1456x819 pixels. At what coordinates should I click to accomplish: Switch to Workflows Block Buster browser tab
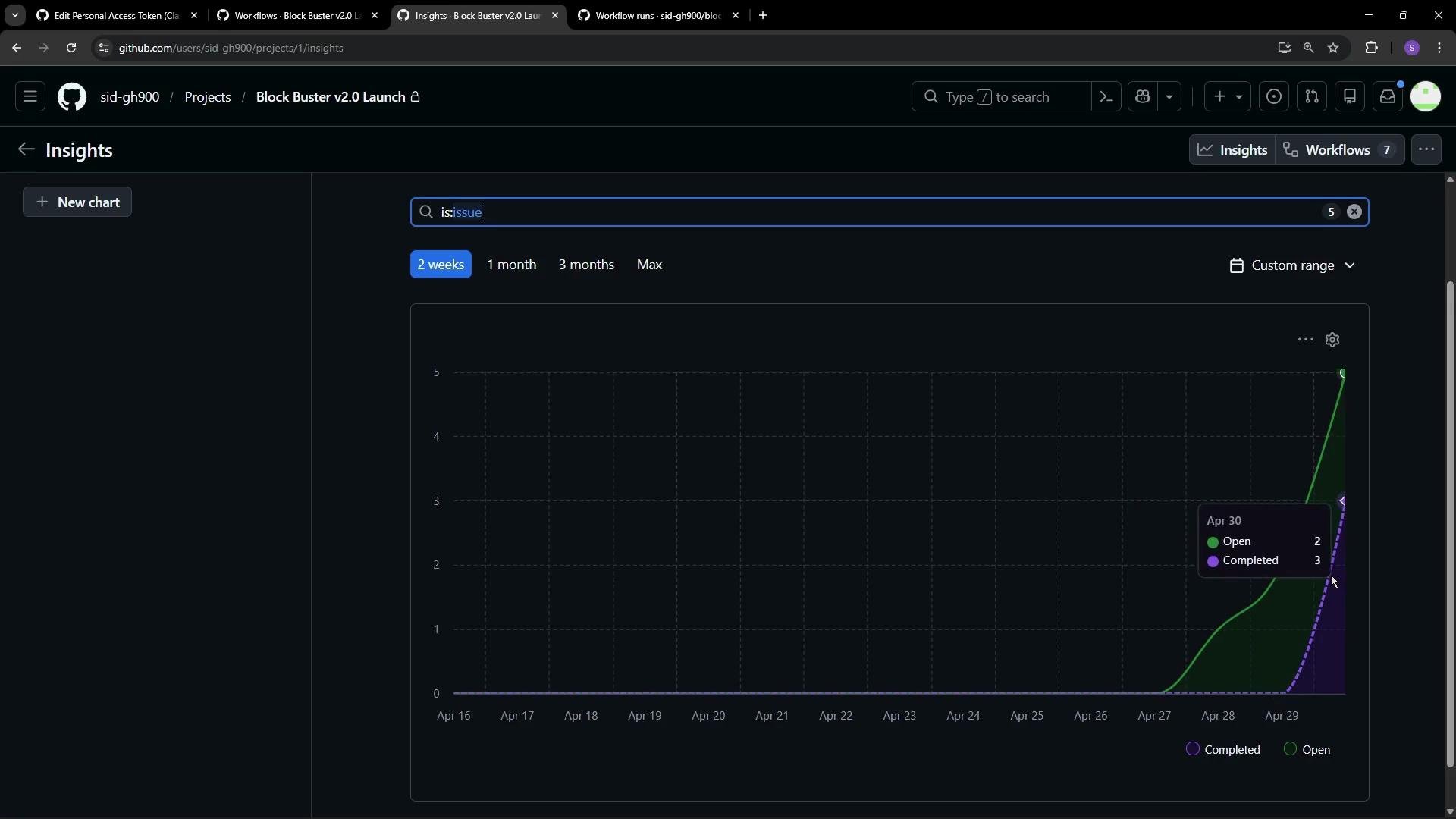pos(297,15)
